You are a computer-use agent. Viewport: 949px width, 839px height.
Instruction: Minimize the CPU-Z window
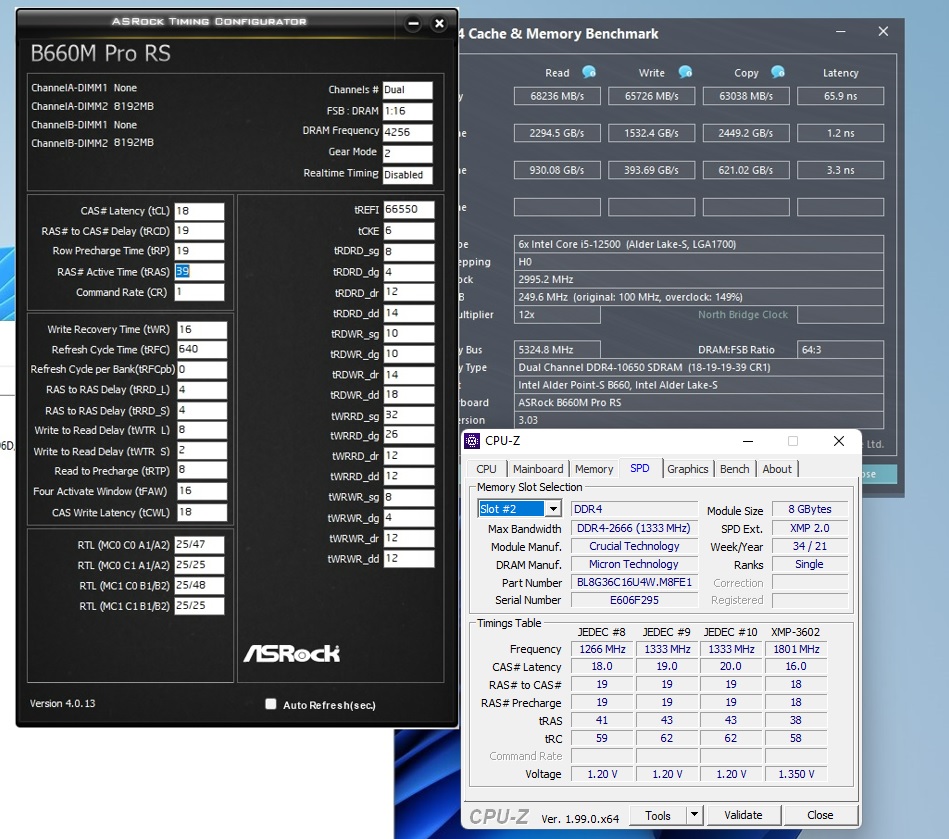[x=748, y=441]
